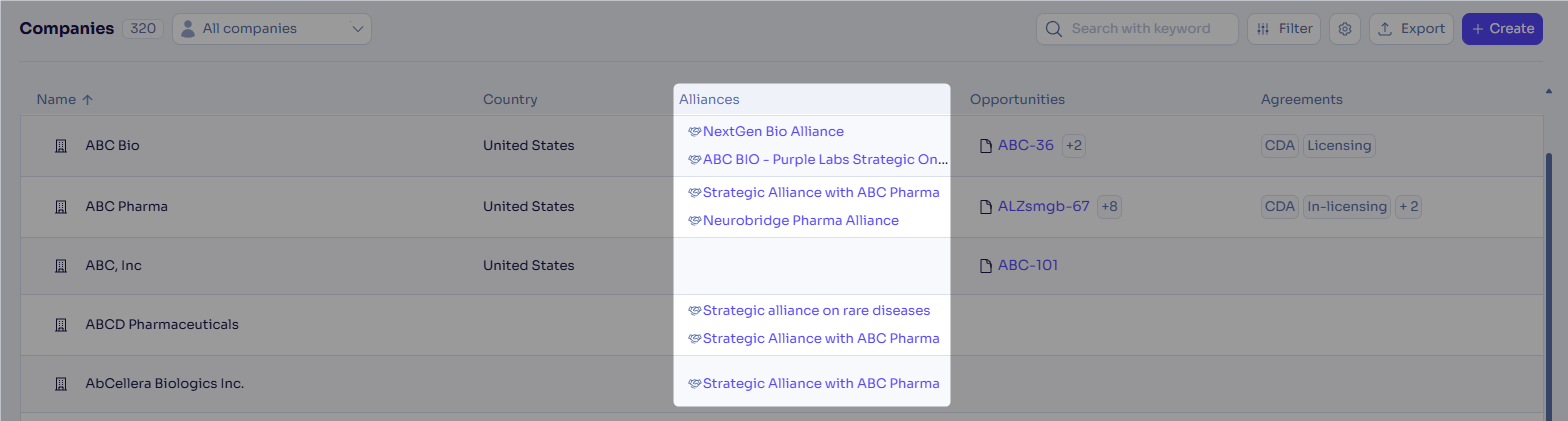Viewport: 1568px width, 421px height.
Task: Open the Neurobridge Pharma Alliance link
Action: (800, 221)
